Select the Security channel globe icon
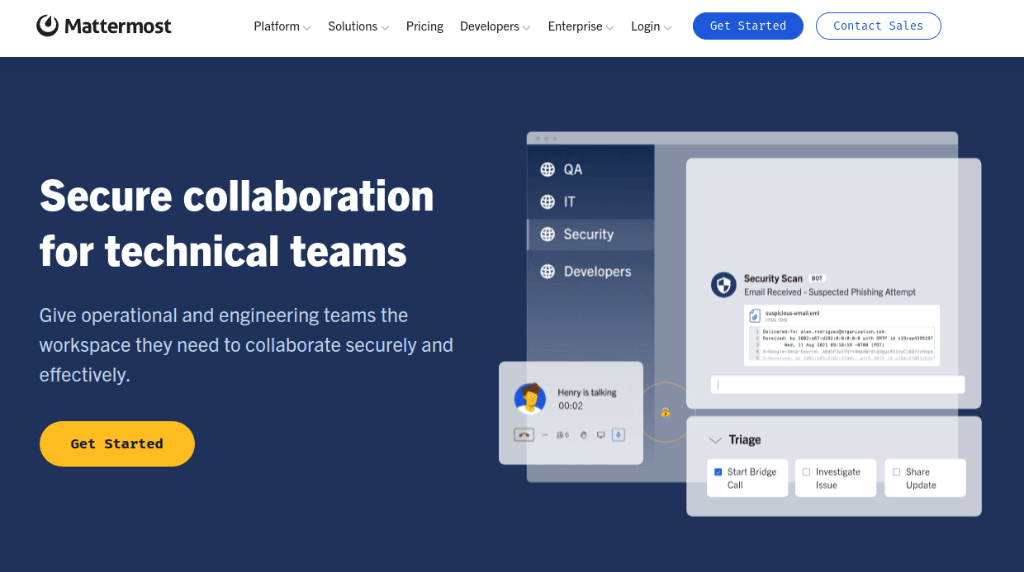This screenshot has height=572, width=1024. [x=547, y=234]
